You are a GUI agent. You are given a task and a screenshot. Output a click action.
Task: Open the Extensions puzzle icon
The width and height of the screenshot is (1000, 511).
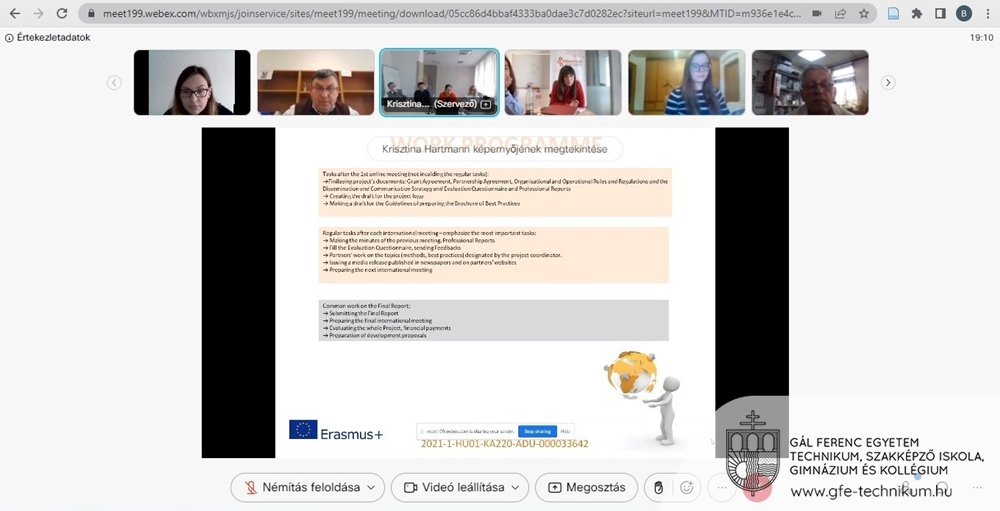(x=917, y=13)
